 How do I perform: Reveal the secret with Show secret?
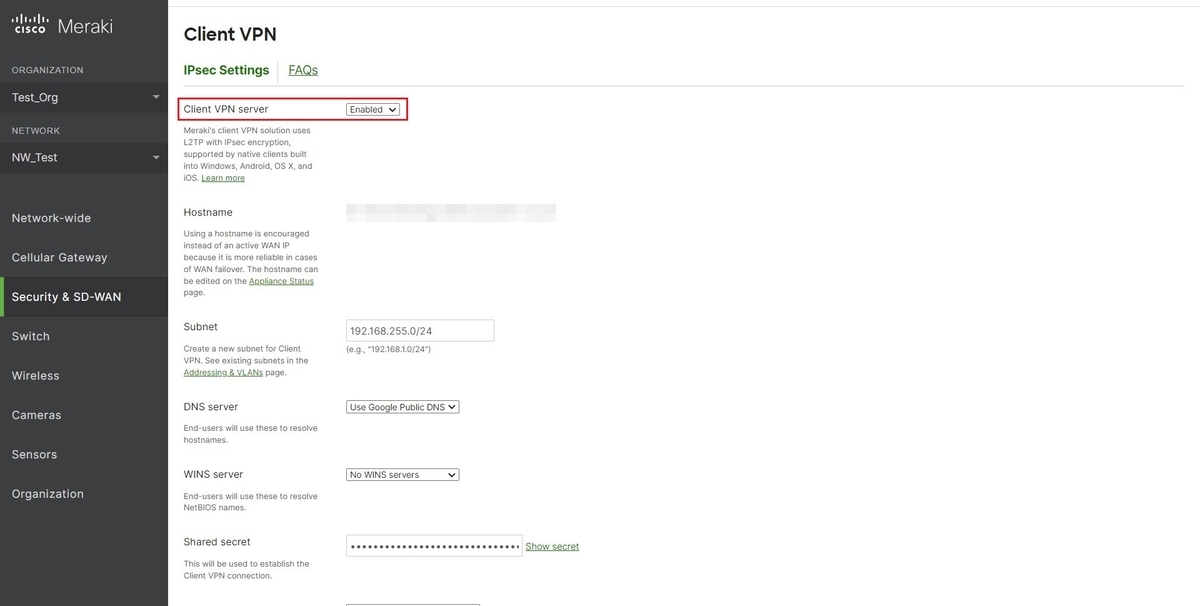[551, 546]
